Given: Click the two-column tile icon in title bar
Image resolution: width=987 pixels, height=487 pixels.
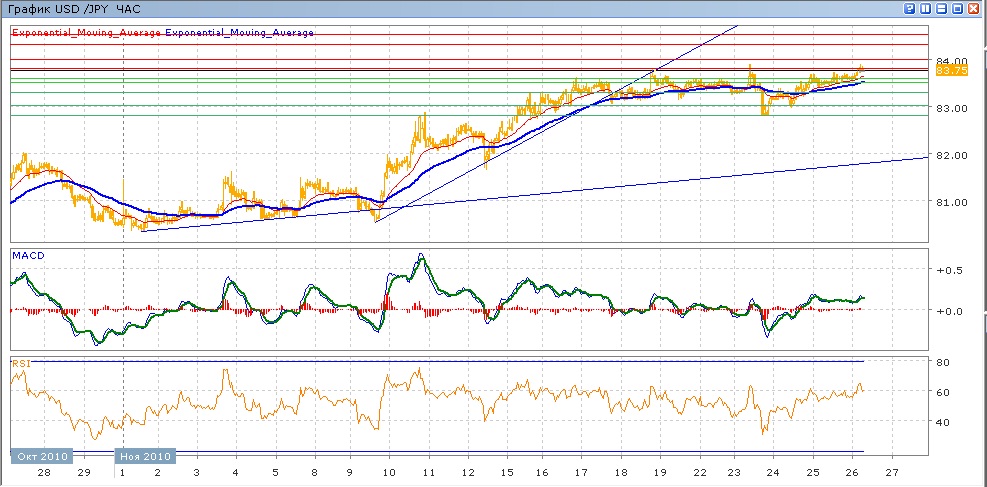Looking at the screenshot, I should coord(926,8).
